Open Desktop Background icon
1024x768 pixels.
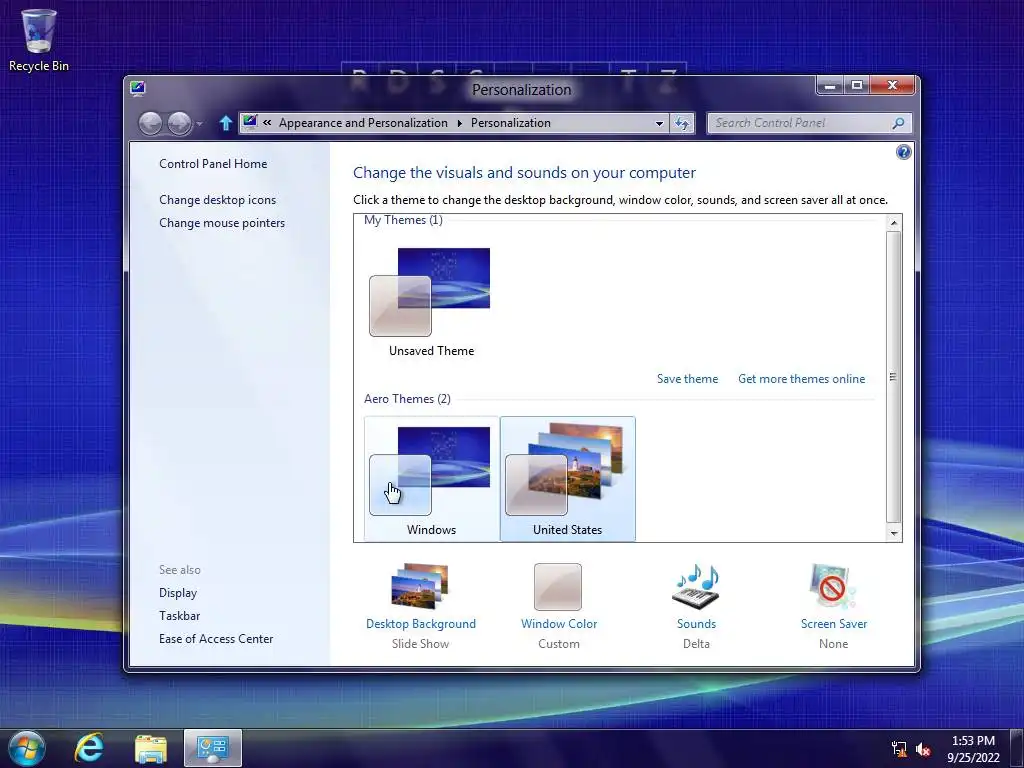[x=421, y=586]
